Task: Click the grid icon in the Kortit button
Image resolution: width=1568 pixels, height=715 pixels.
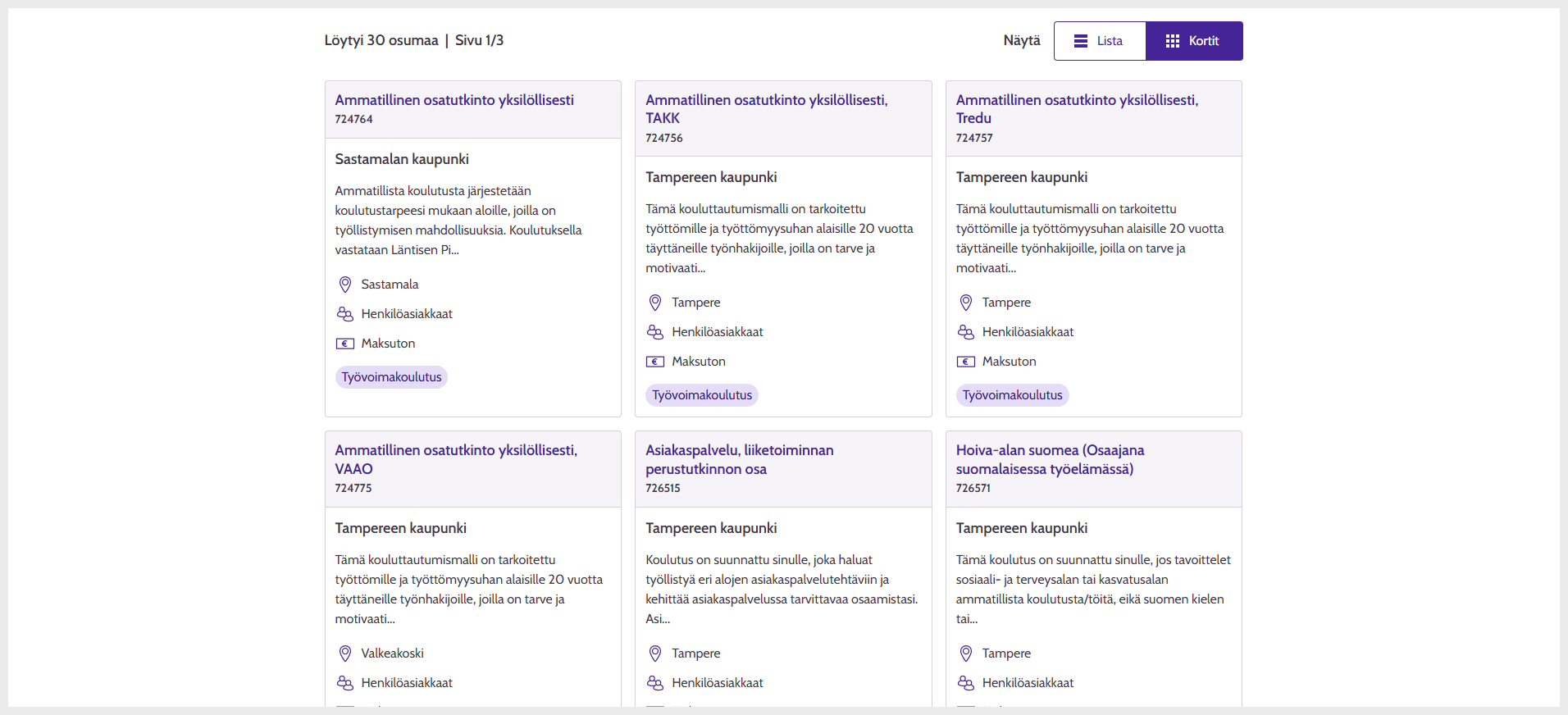Action: tap(1173, 41)
